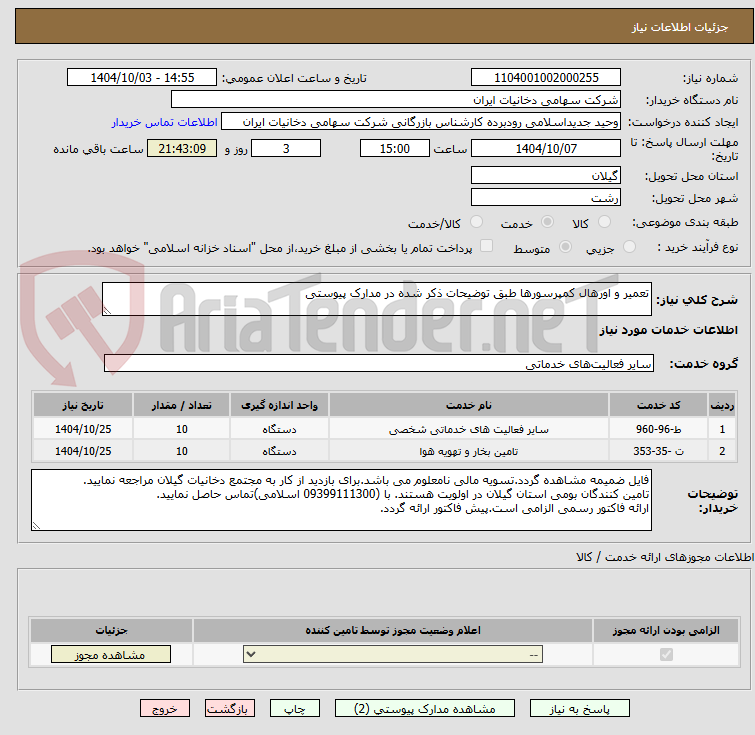Open the supplier permit status dropdown
Screen dimensions: 755x735
pyautogui.click(x=394, y=655)
